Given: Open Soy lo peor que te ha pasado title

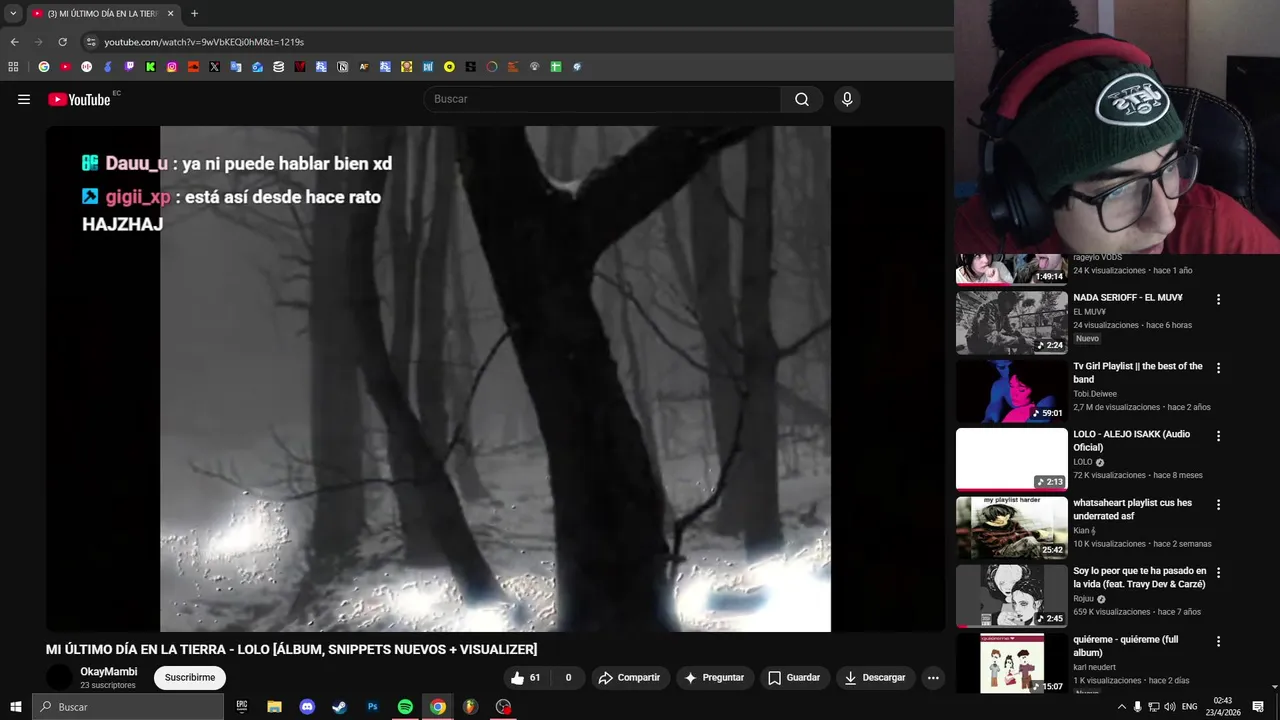Looking at the screenshot, I should point(1140,578).
